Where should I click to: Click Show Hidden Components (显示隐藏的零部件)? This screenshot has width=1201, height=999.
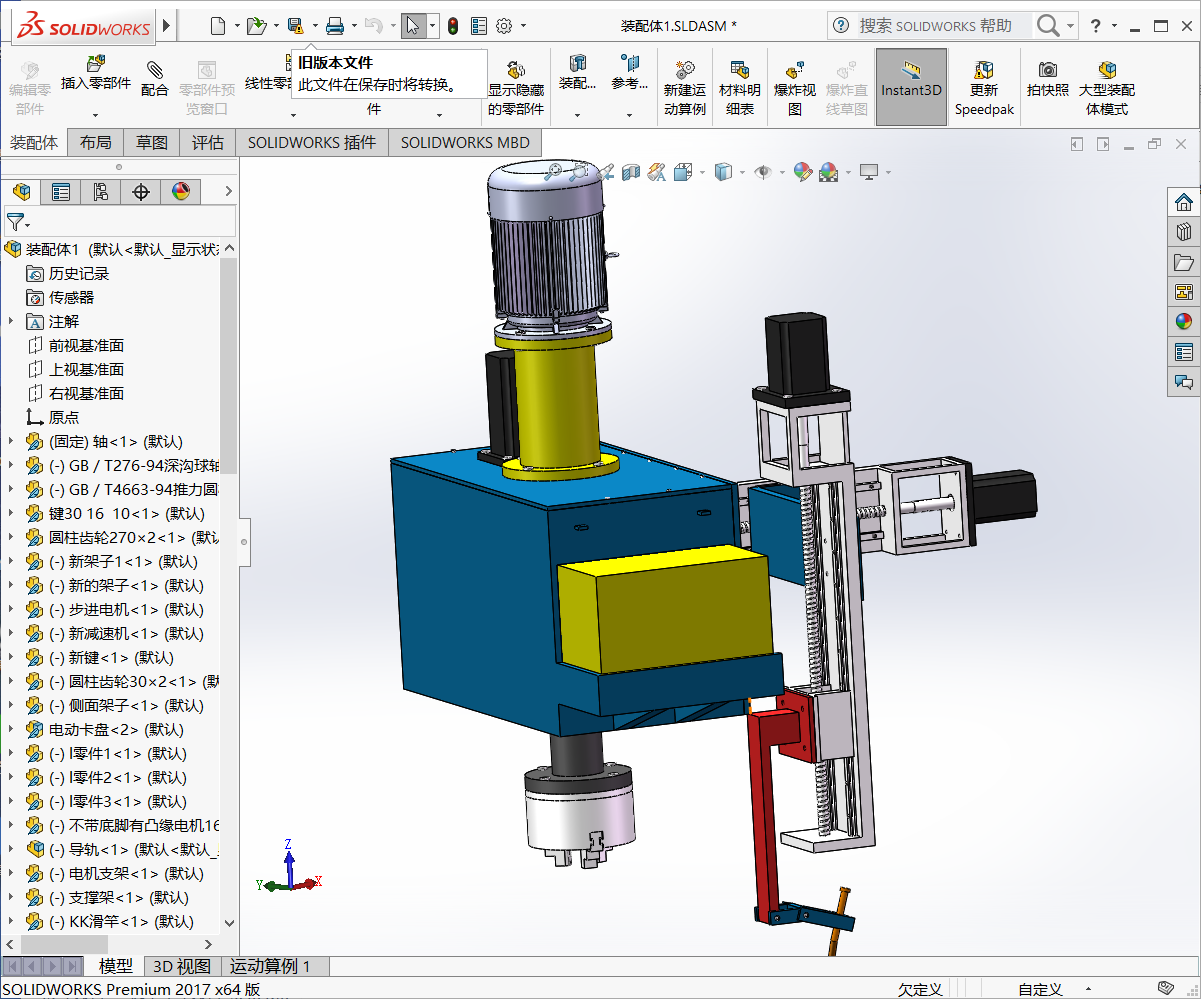[516, 88]
